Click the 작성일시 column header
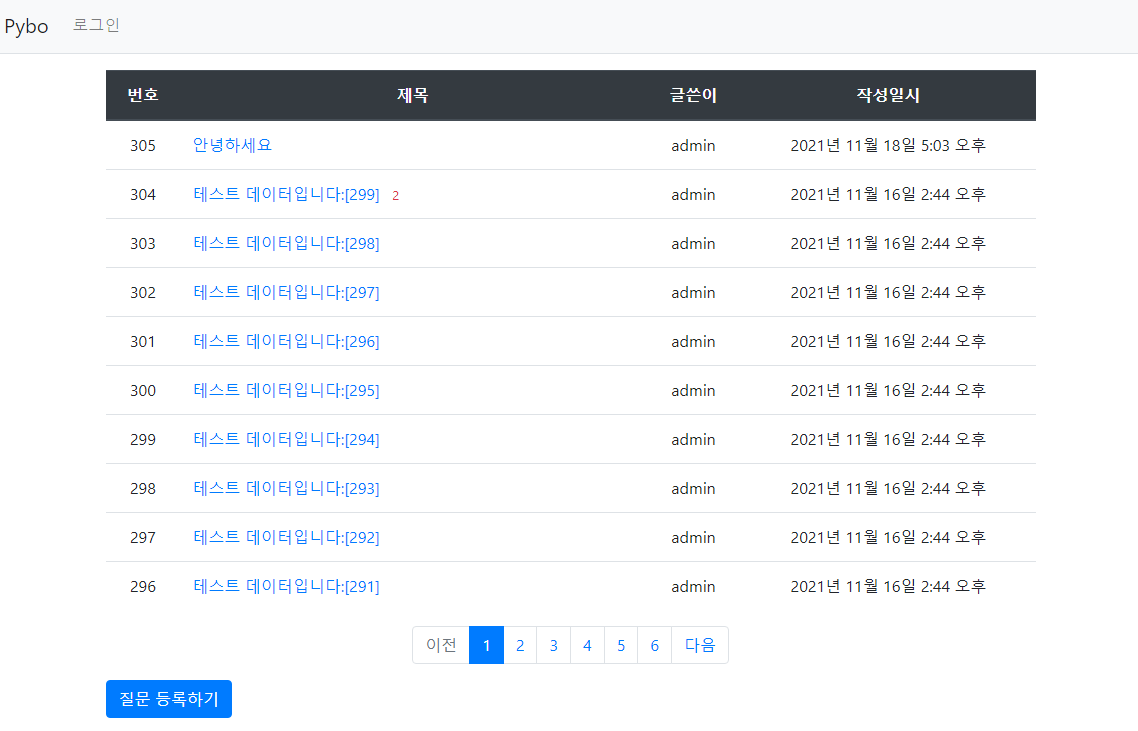 pos(888,95)
